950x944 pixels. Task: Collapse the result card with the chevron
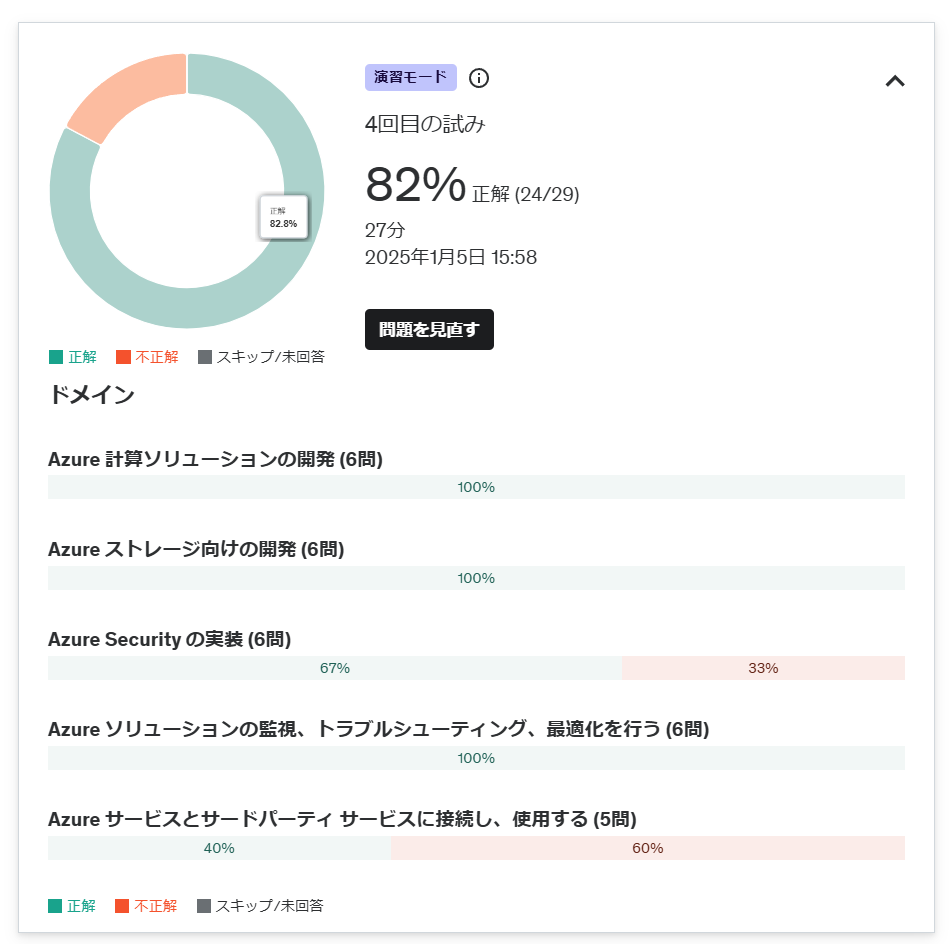(895, 81)
